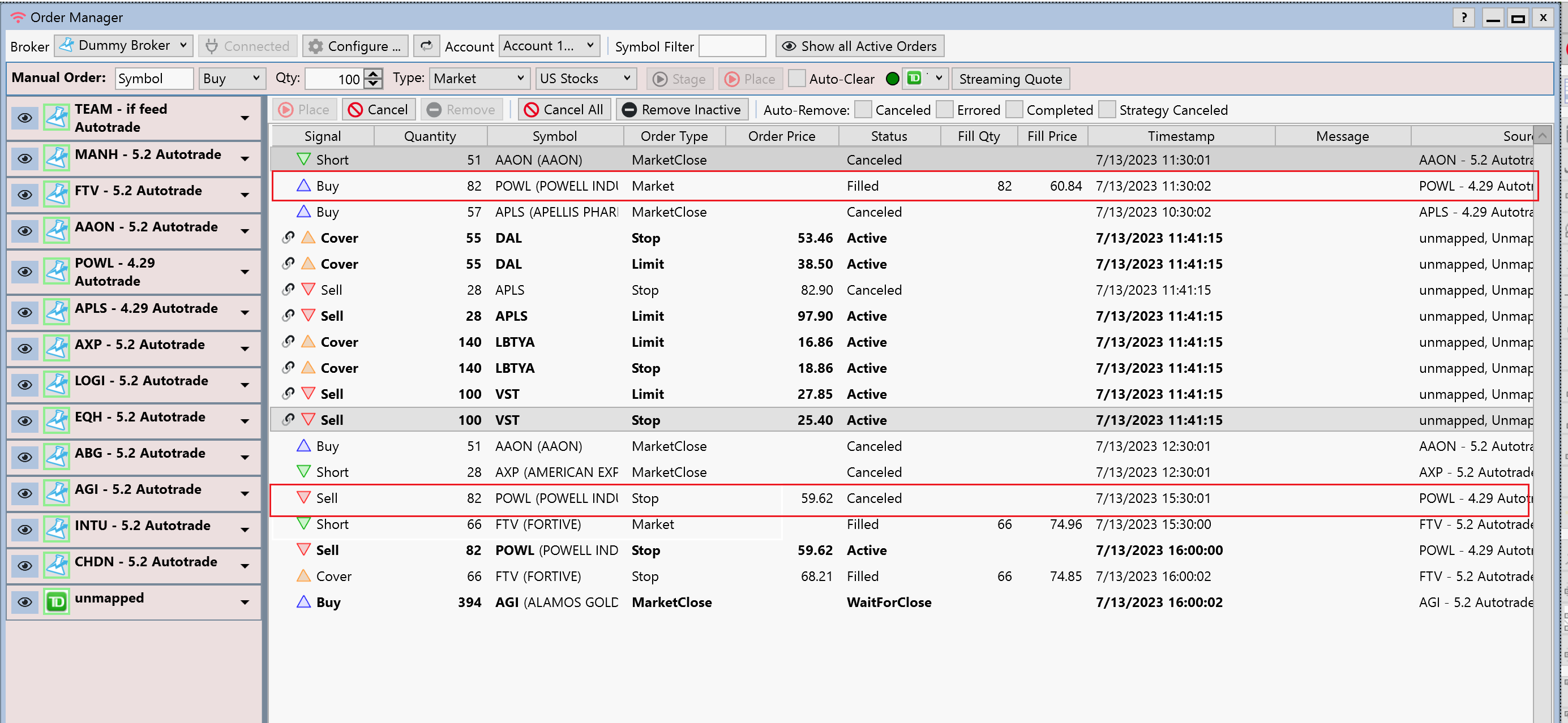Check the Strategy Canceled checkbox
The height and width of the screenshot is (723, 1568).
(x=1107, y=110)
